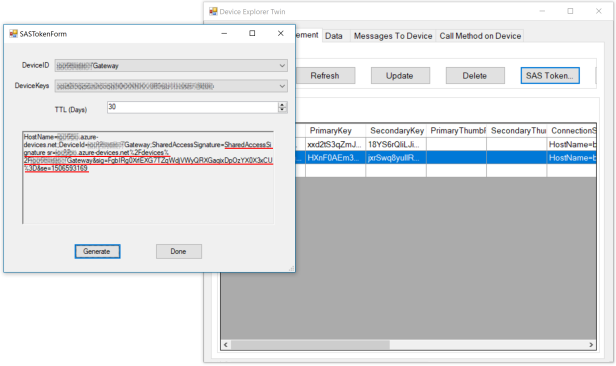Viewport: 616px width, 366px height.
Task: Click the PrimaryThumbprint column header
Action: pos(456,130)
